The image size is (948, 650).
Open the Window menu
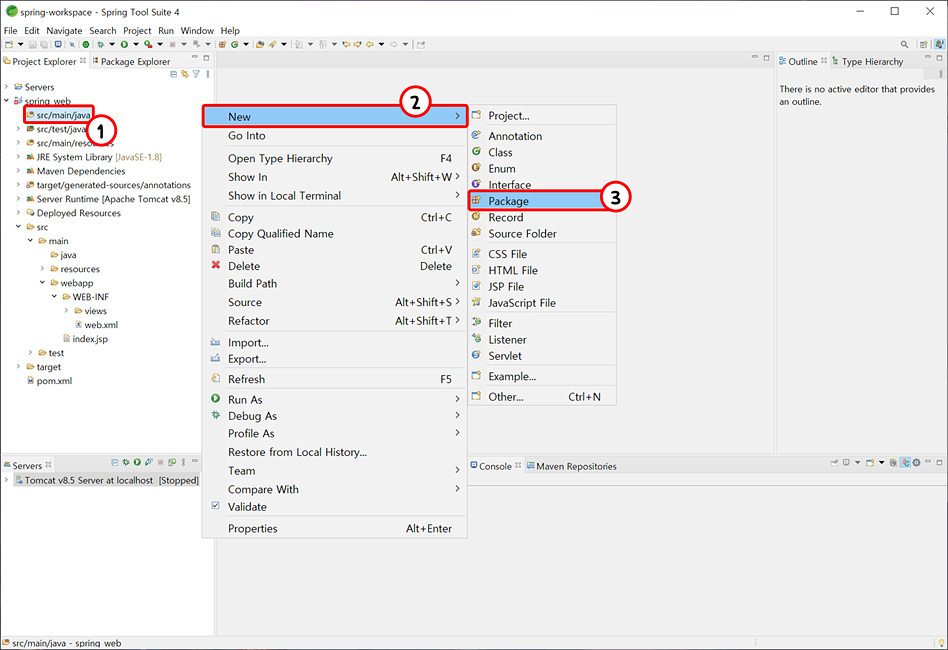pyautogui.click(x=197, y=30)
